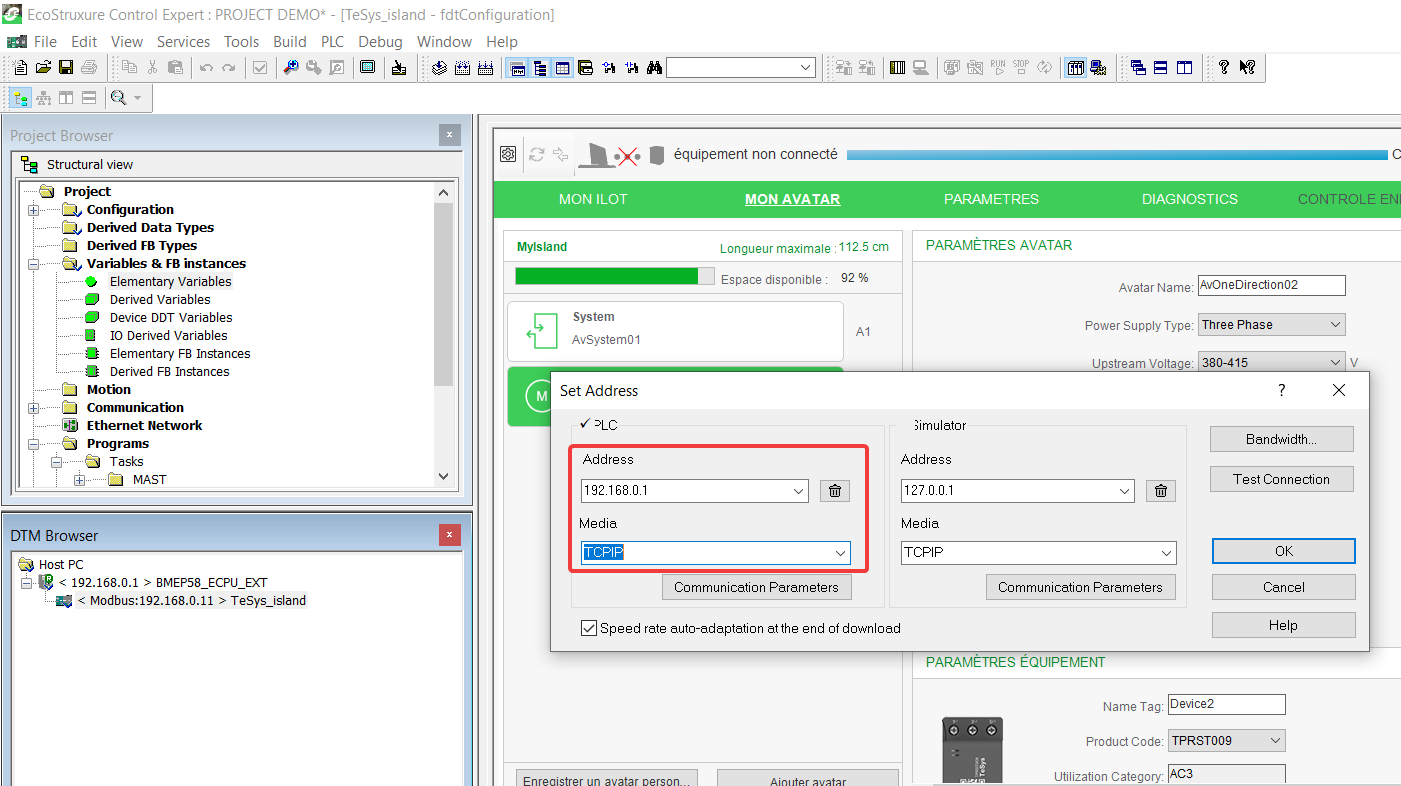The width and height of the screenshot is (1401, 786).
Task: Open the Debug menu
Action: pyautogui.click(x=380, y=41)
